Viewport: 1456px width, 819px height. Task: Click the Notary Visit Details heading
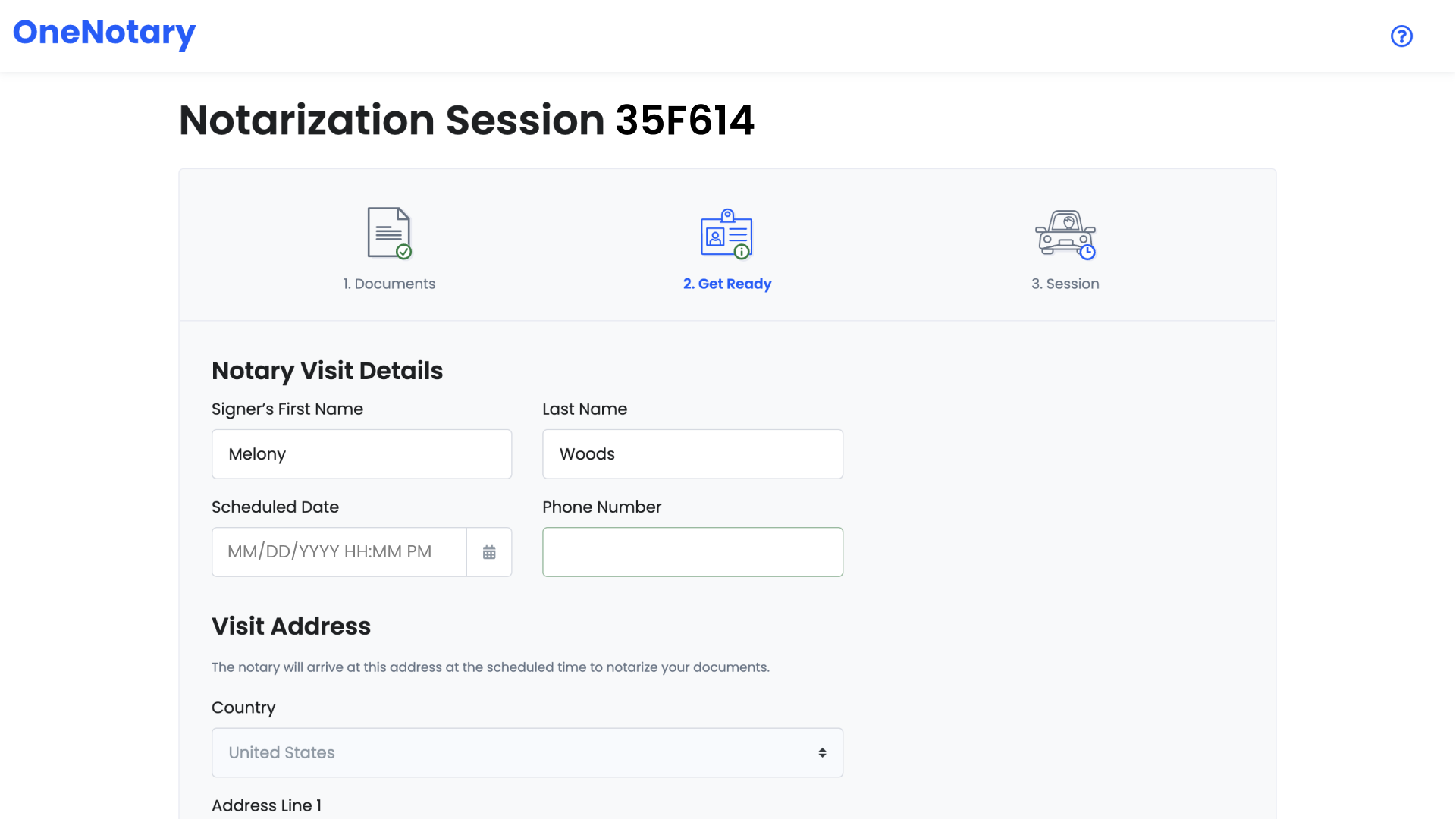pyautogui.click(x=327, y=371)
